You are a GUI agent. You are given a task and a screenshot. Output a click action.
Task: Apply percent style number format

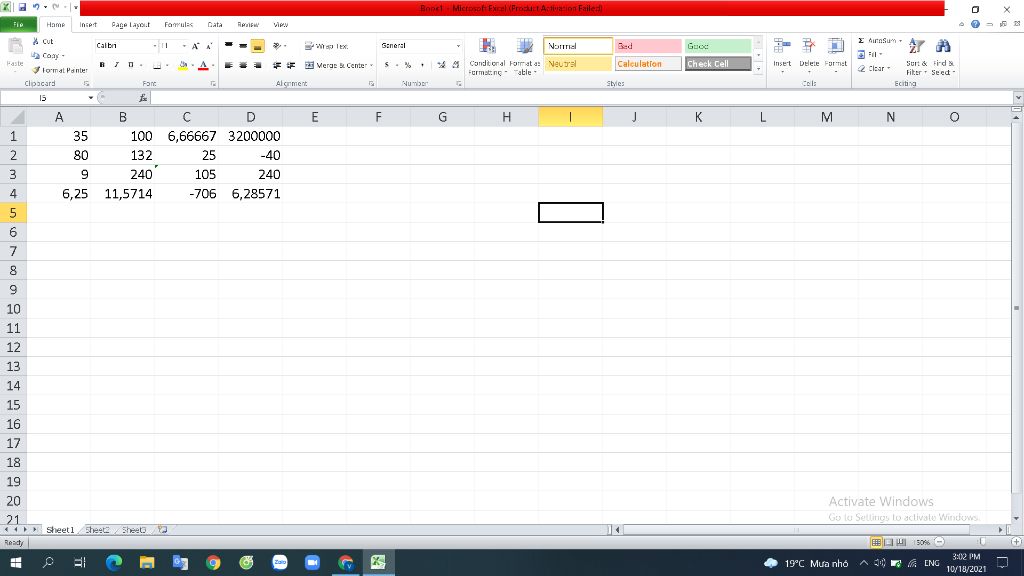[408, 65]
